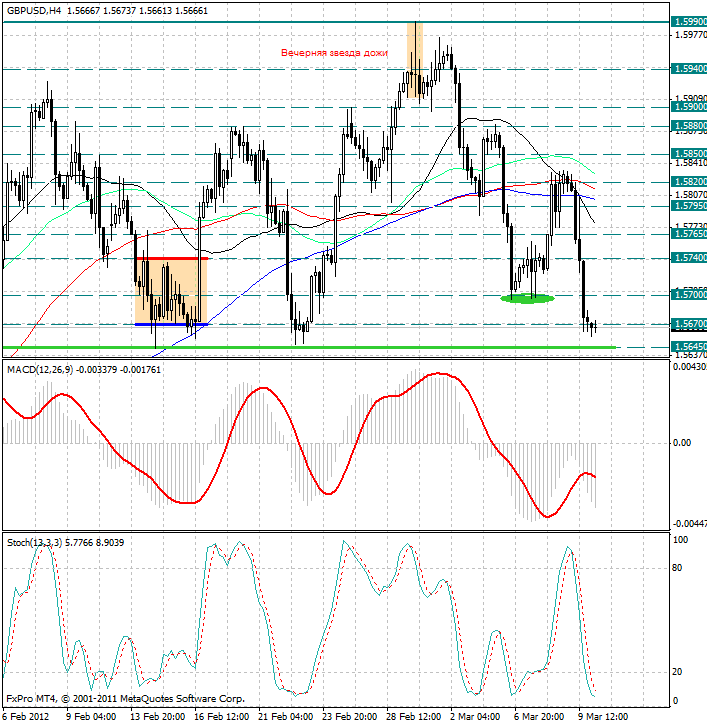This screenshot has width=707, height=724.
Task: Click the Stochastic 100 axis label
Action: [680, 540]
